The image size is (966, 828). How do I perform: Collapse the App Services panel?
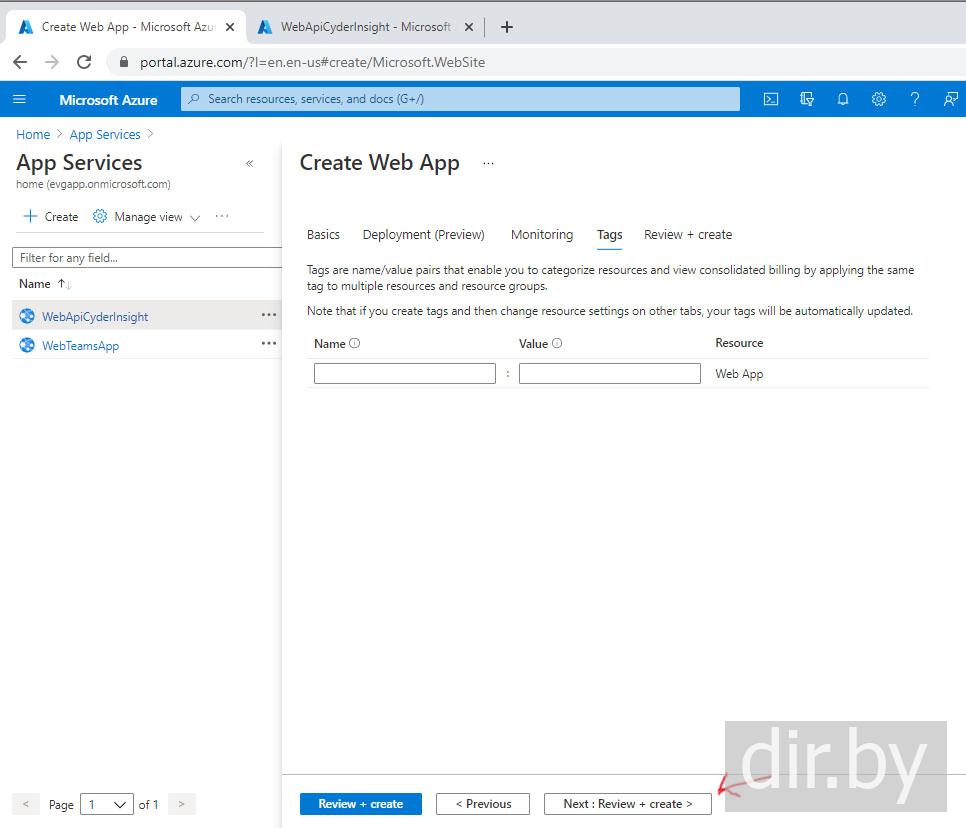249,164
